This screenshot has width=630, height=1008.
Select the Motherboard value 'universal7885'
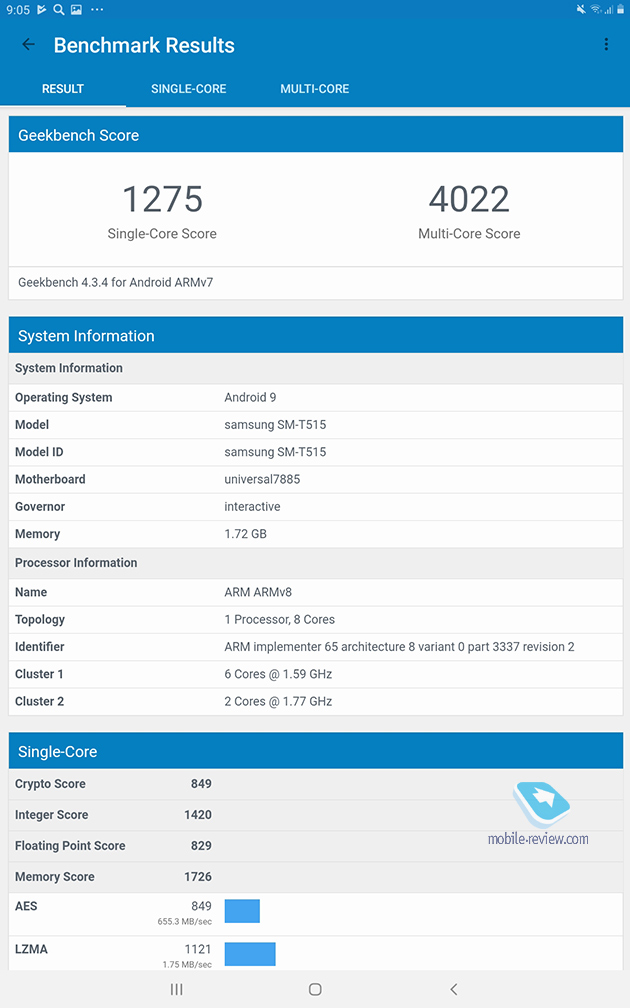click(262, 479)
